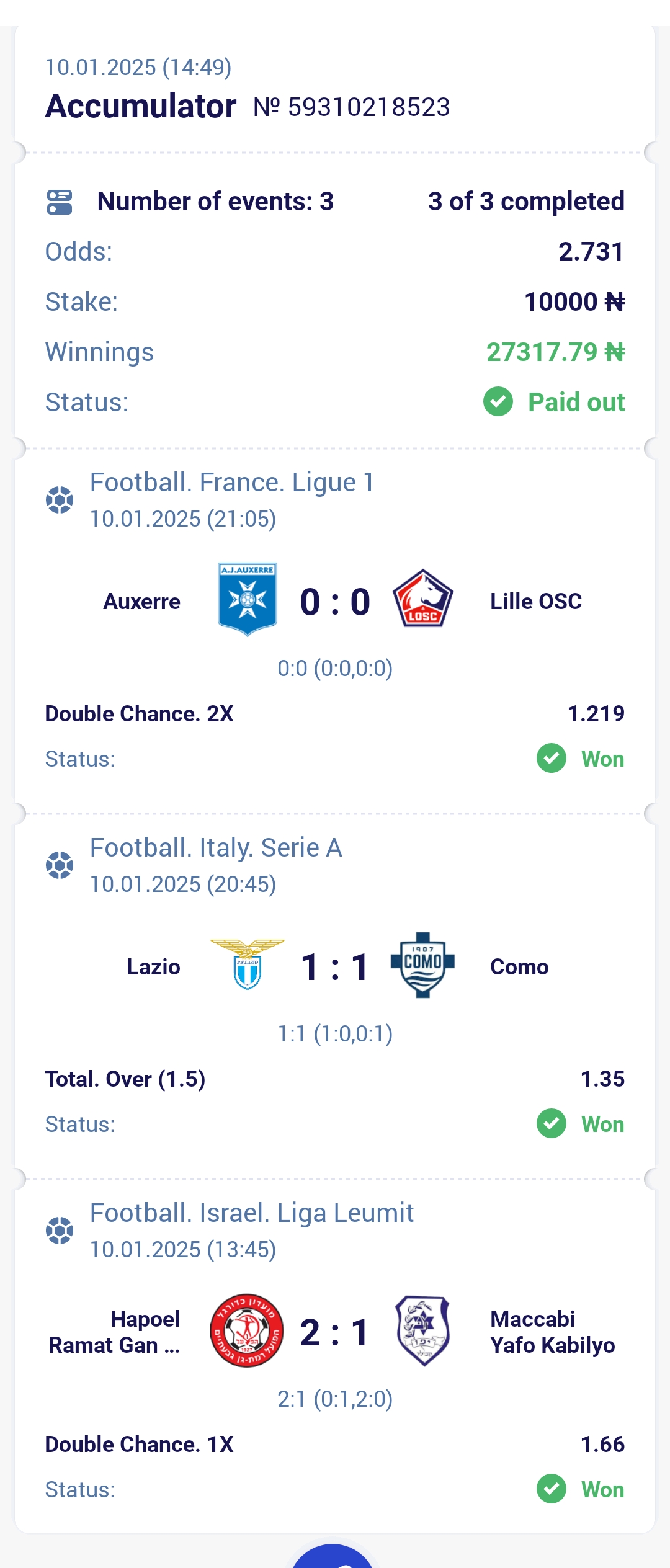The width and height of the screenshot is (670, 1568).
Task: Click the Accumulator heading
Action: click(141, 106)
